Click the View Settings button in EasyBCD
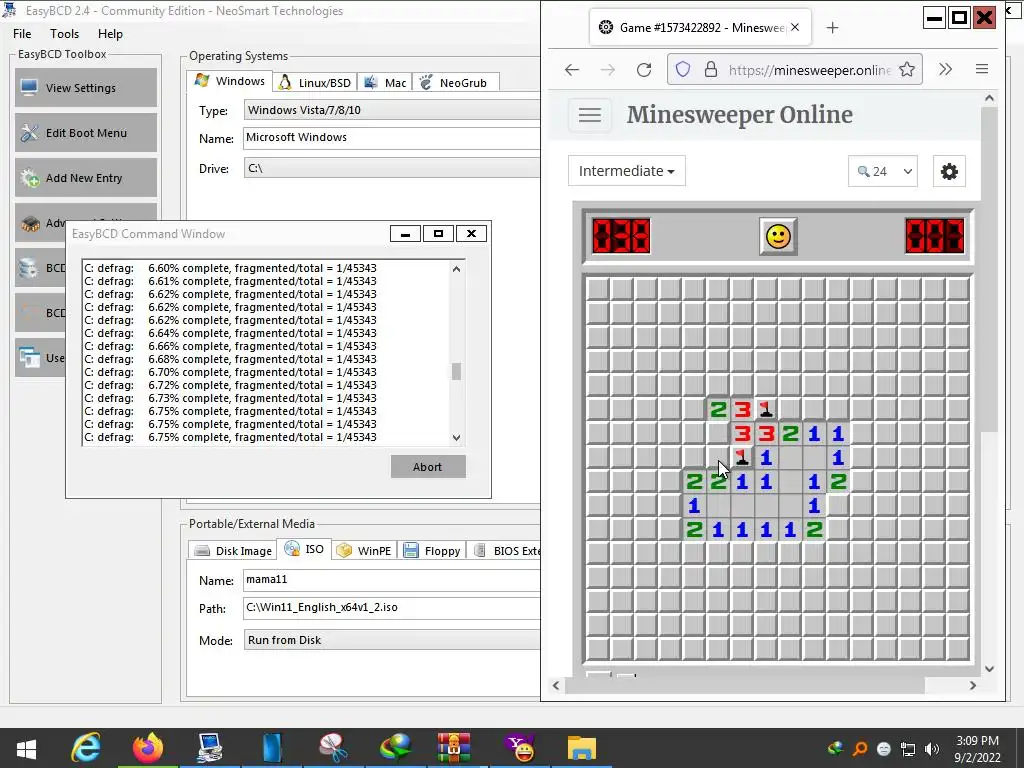Screen dimensions: 1024x768 click(86, 88)
